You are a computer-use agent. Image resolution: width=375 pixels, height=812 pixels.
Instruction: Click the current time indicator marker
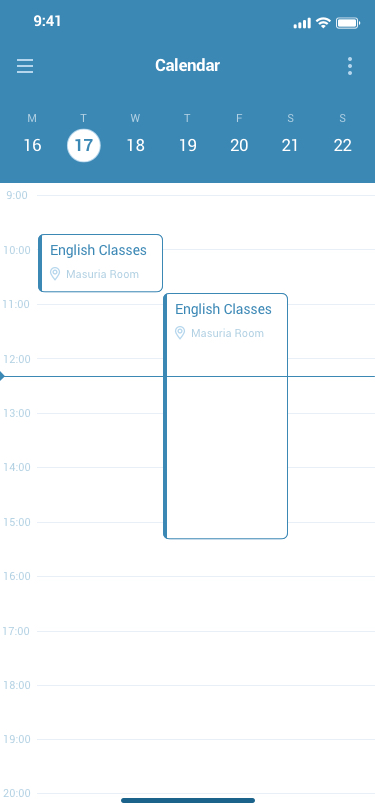click(2, 376)
